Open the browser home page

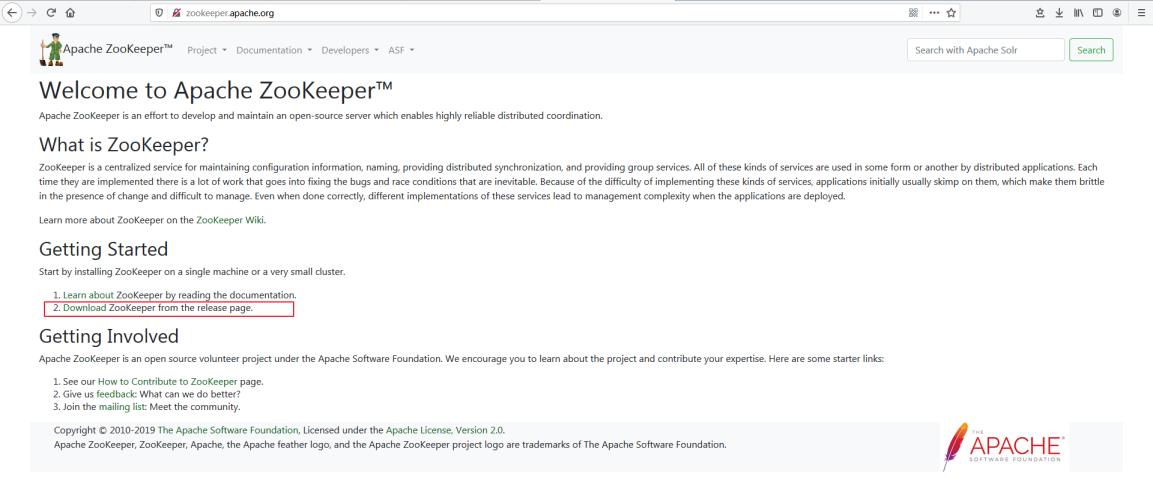[x=70, y=13]
